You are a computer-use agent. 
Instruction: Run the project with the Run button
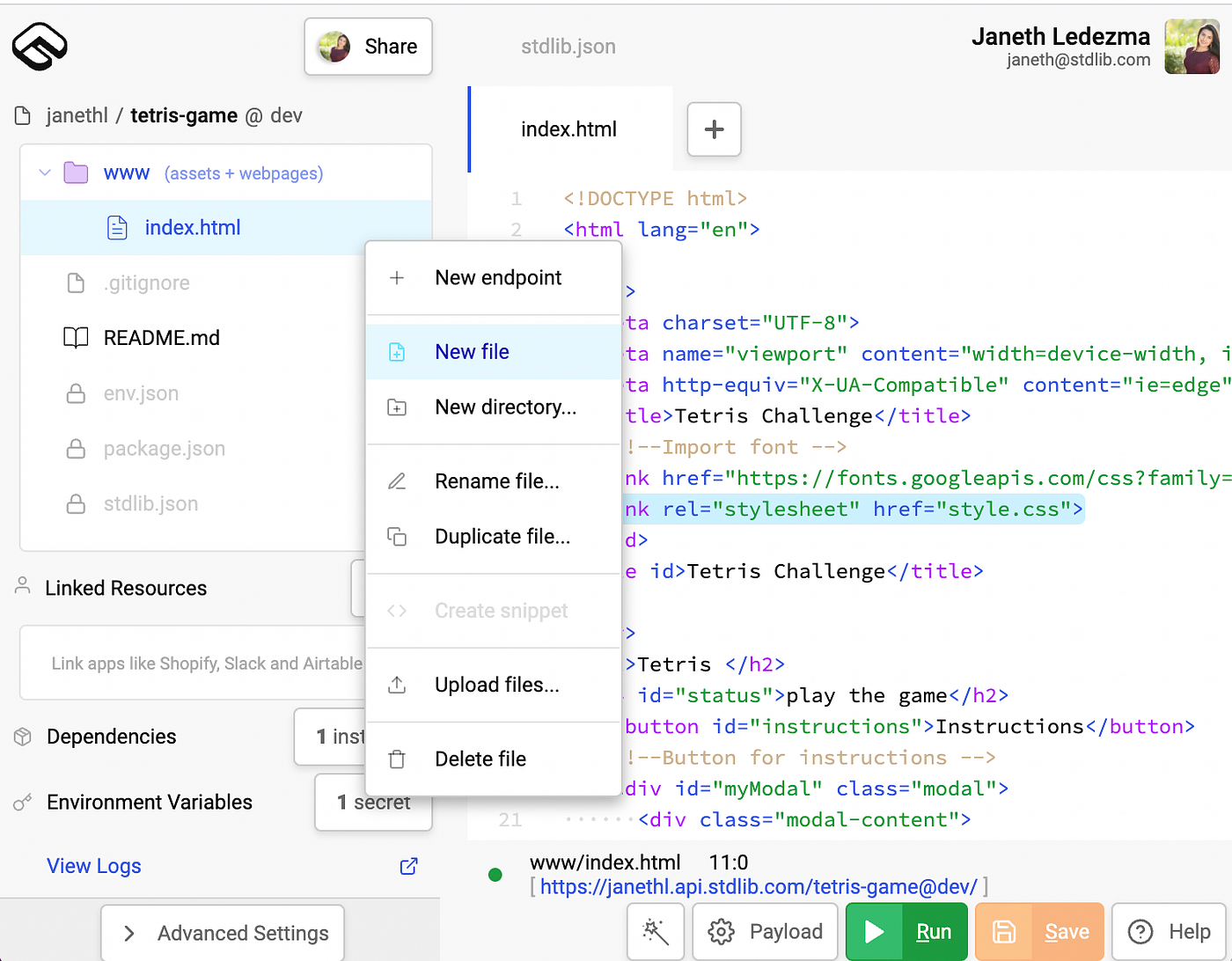[906, 932]
